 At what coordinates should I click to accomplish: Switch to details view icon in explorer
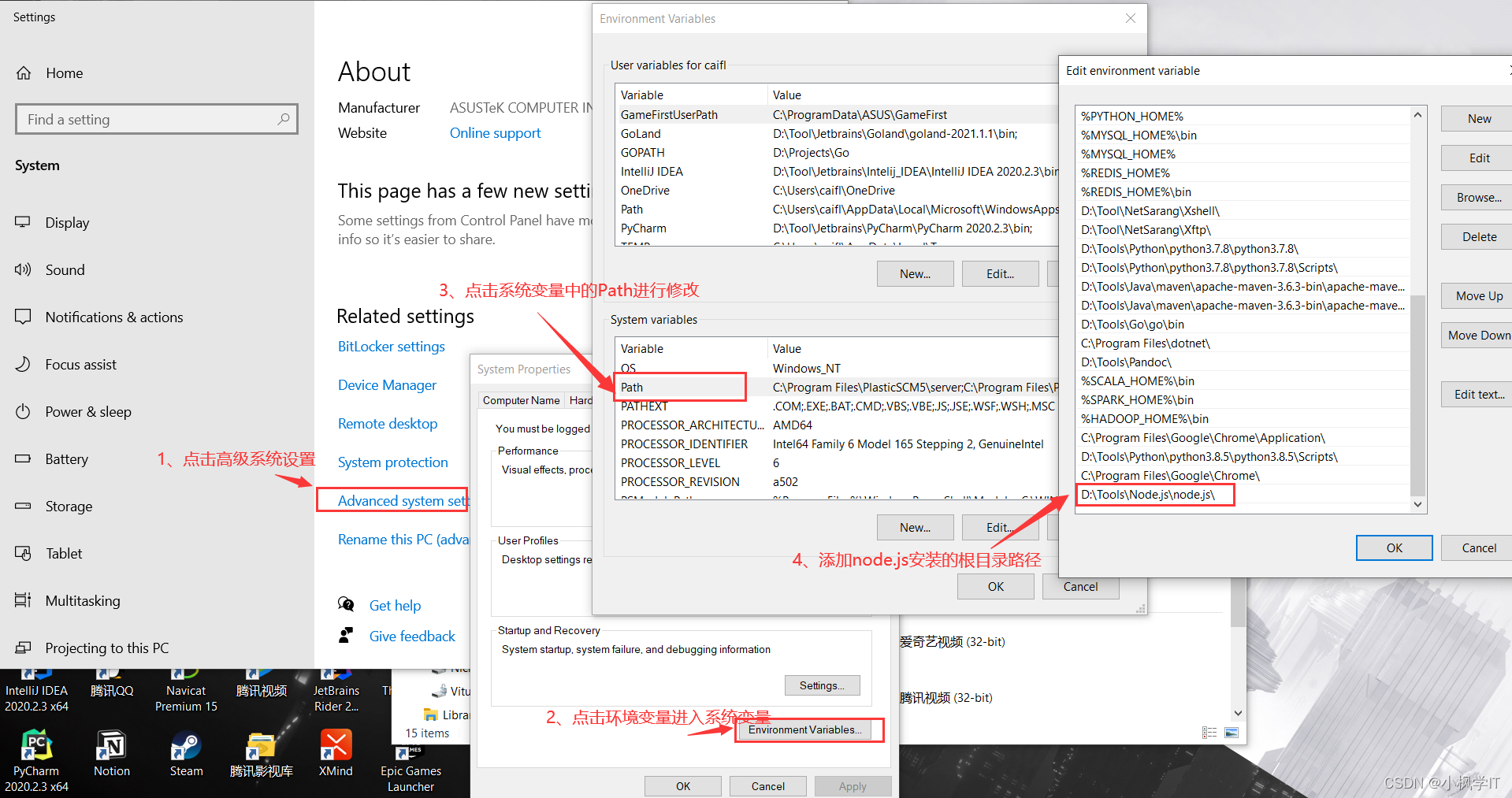1209,733
